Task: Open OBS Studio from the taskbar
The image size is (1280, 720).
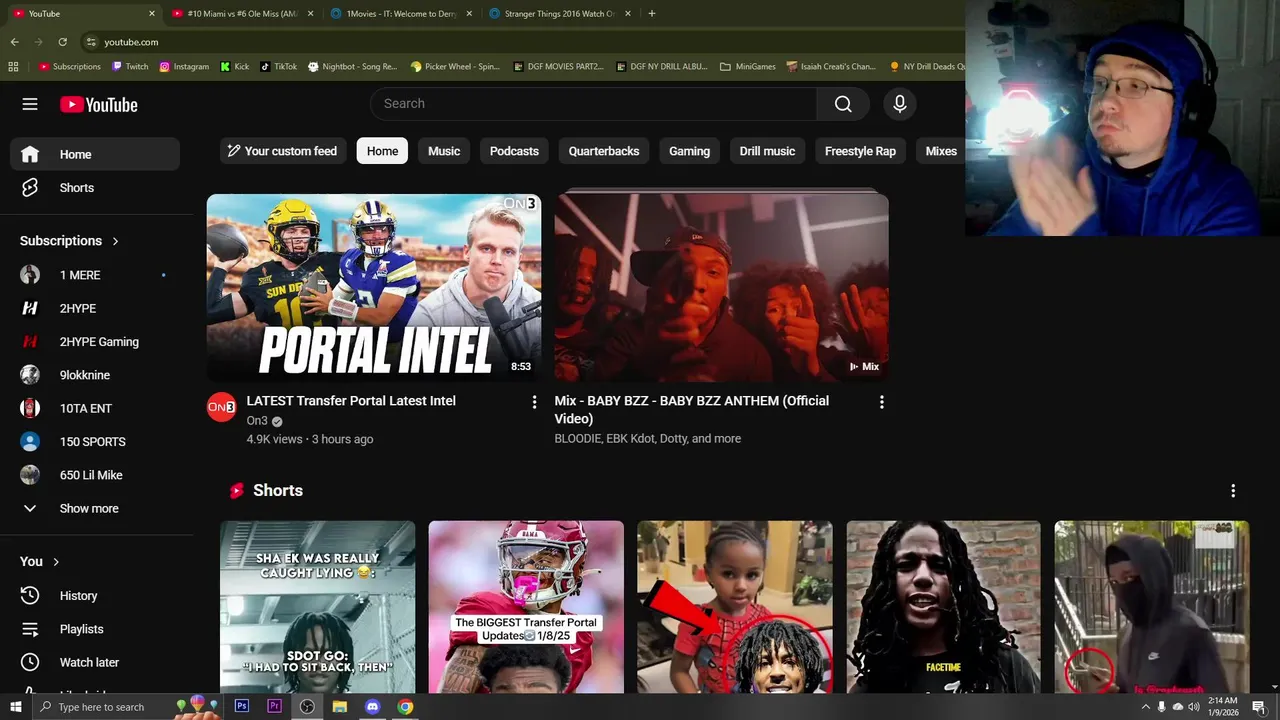Action: coord(307,706)
